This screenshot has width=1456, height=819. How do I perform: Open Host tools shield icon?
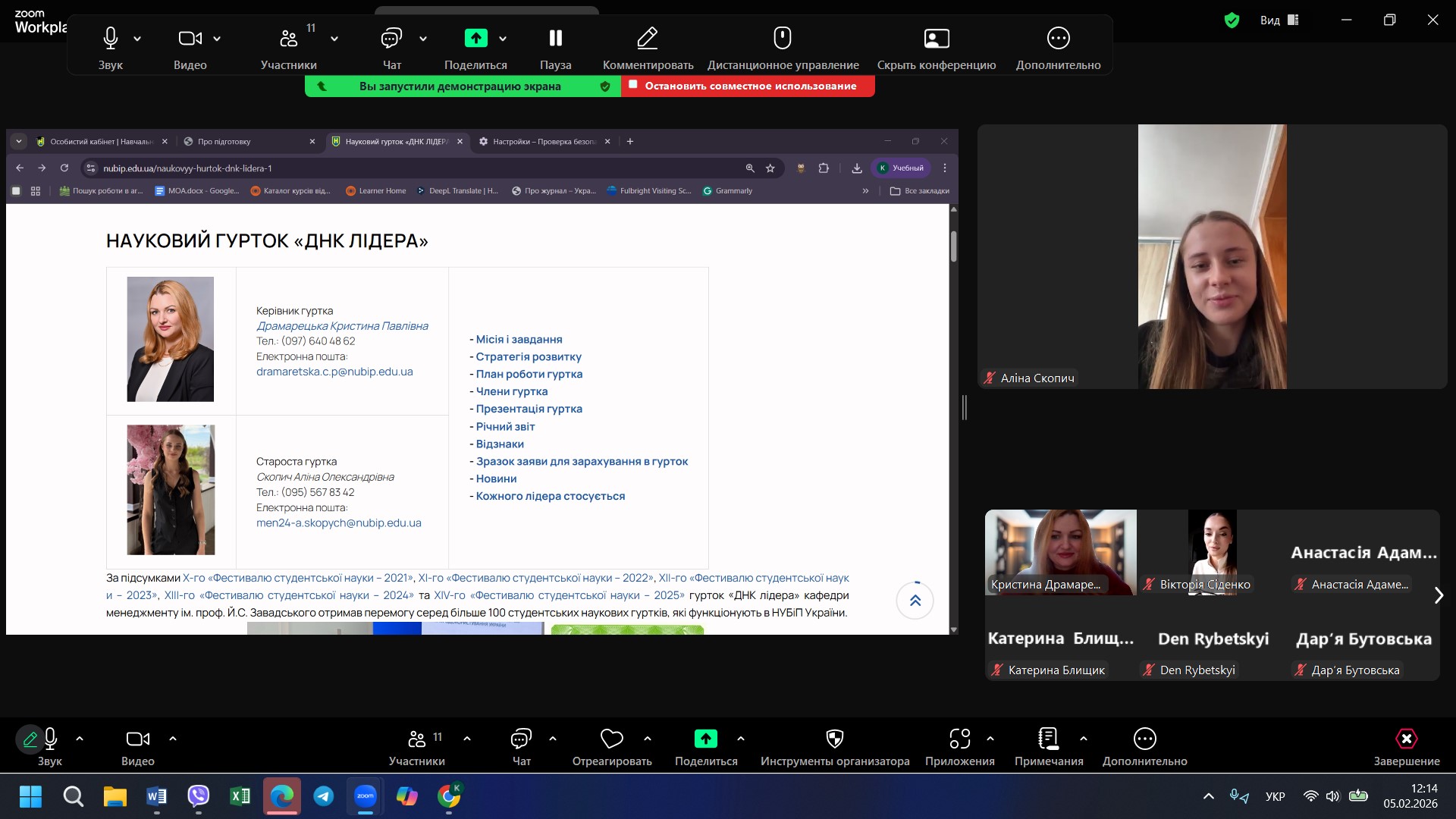(834, 739)
